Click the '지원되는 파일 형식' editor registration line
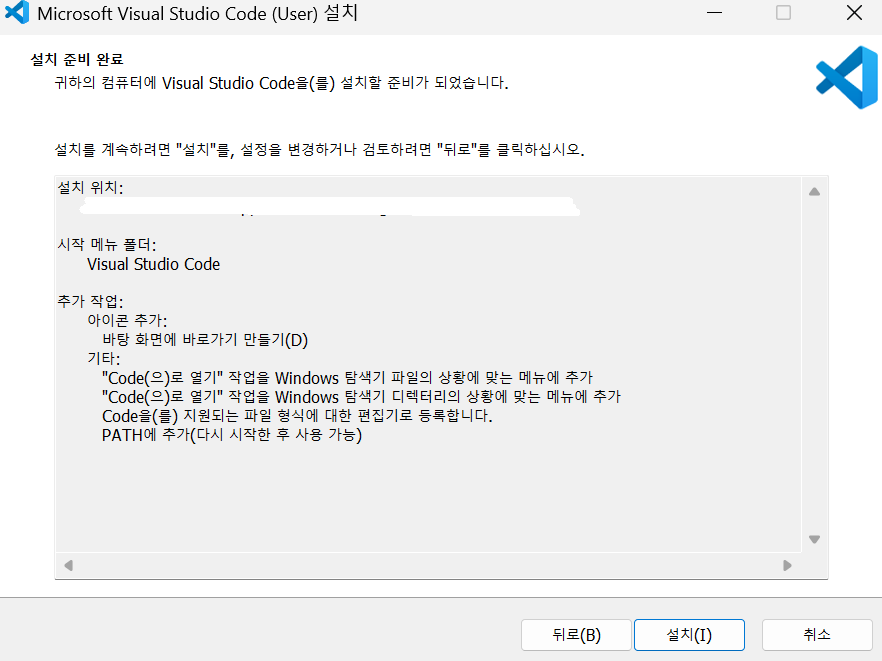 tap(297, 416)
